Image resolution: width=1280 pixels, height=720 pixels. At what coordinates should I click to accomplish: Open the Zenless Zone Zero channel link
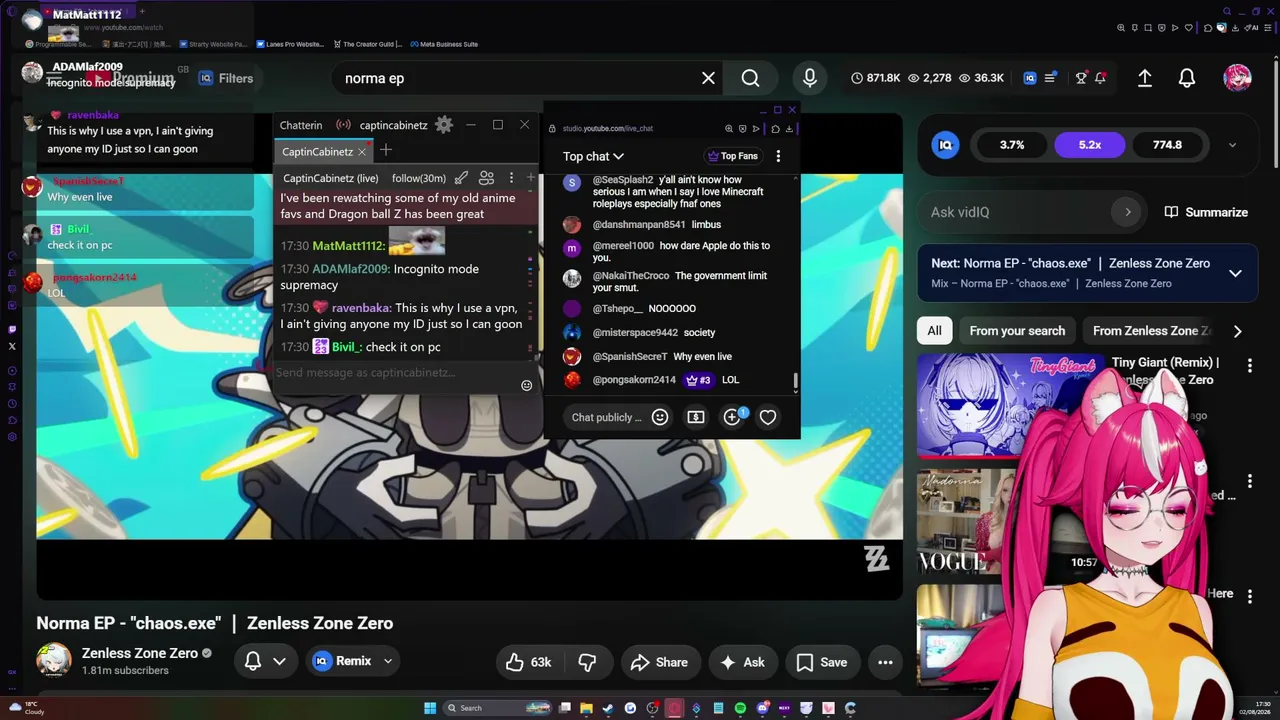(x=139, y=653)
